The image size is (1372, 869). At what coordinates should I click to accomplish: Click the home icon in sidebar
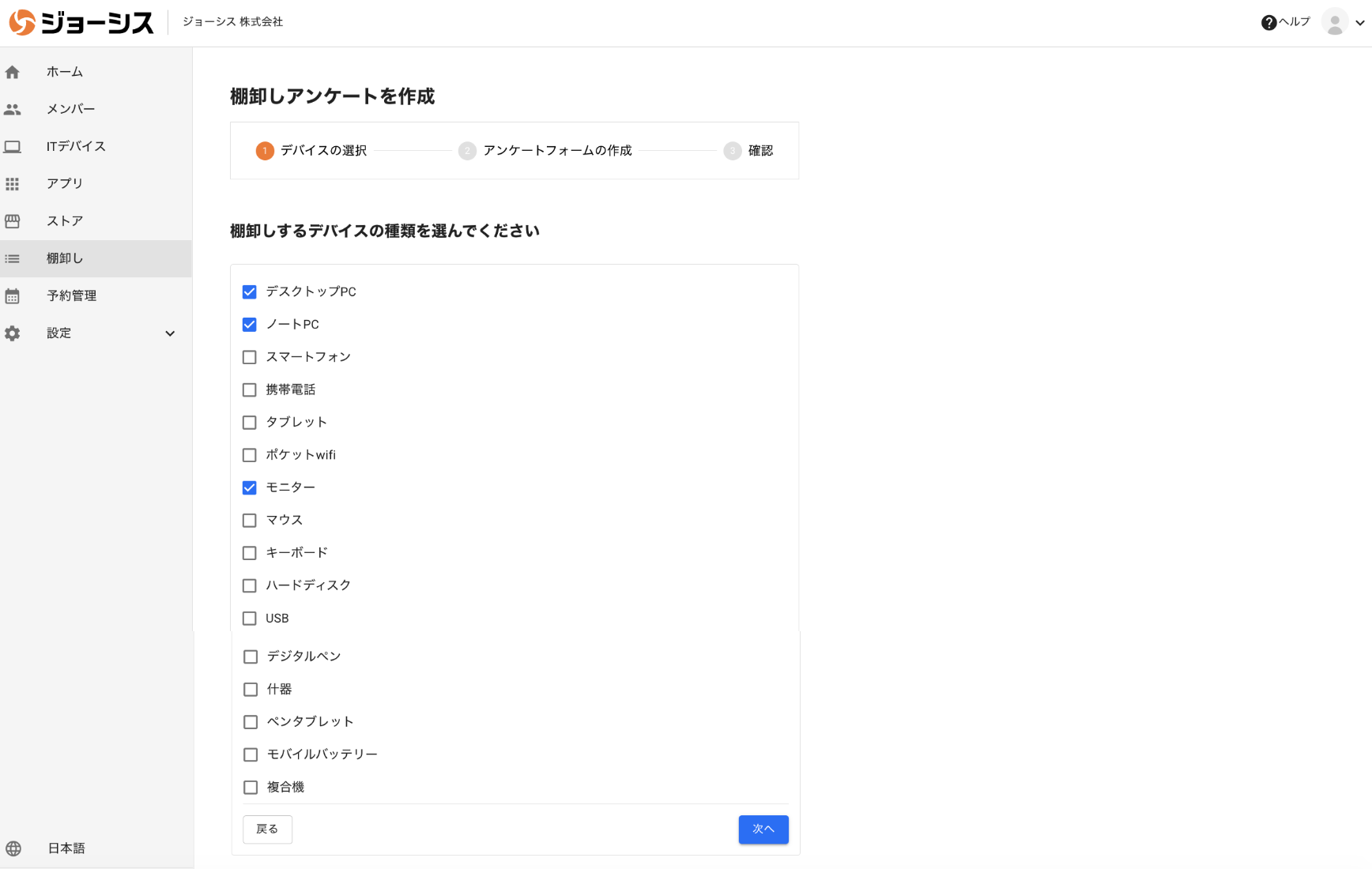(13, 73)
